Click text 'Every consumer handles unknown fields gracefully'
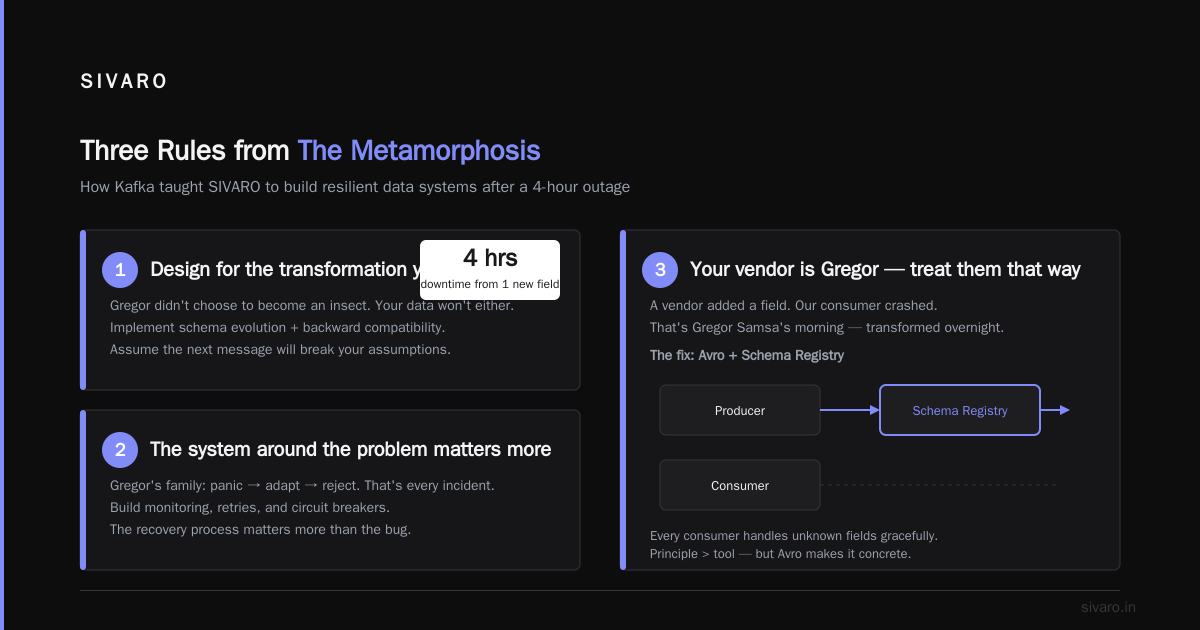Viewport: 1200px width, 630px height. coord(794,535)
